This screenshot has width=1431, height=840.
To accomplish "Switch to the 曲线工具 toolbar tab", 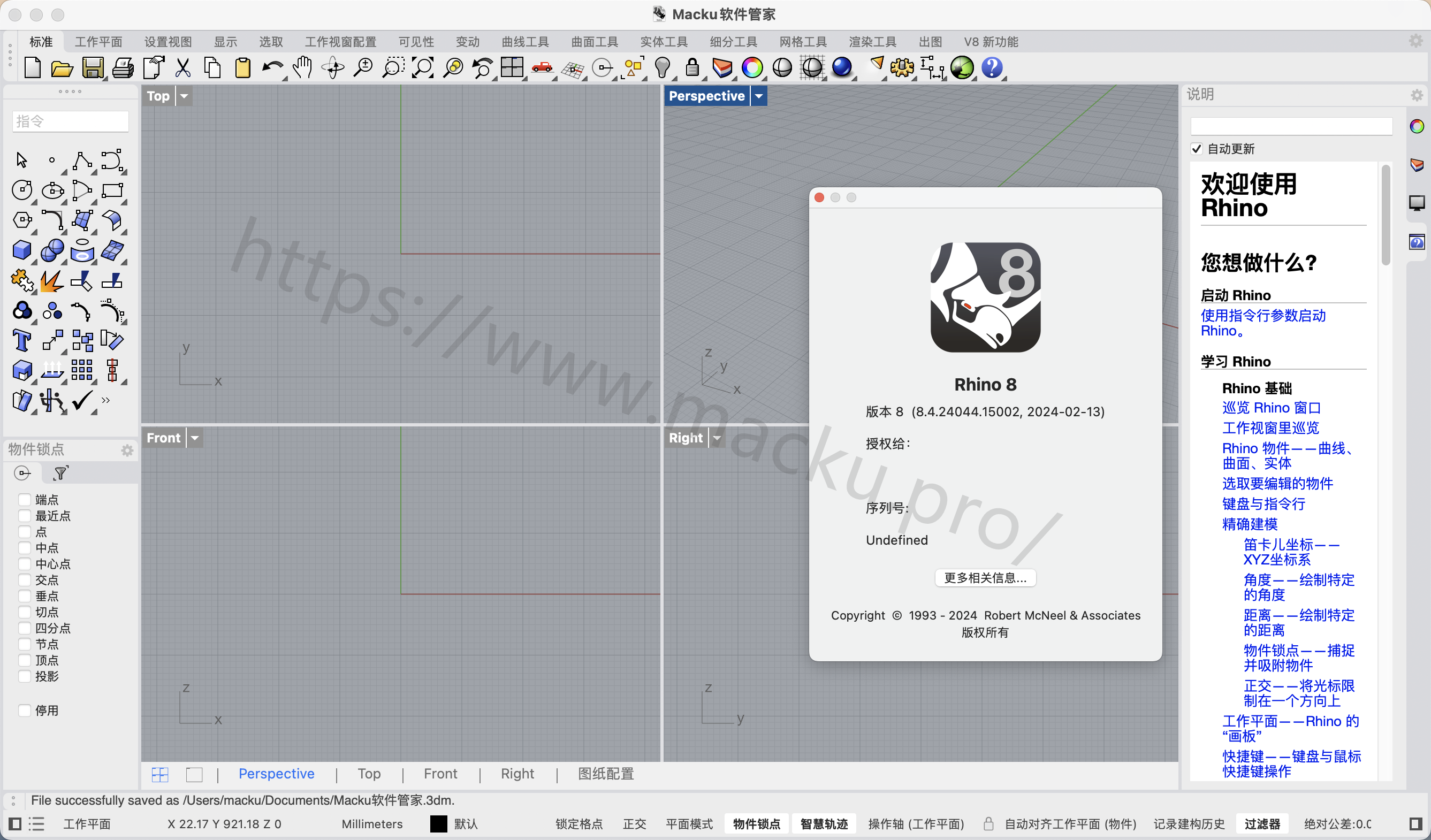I will [x=524, y=41].
